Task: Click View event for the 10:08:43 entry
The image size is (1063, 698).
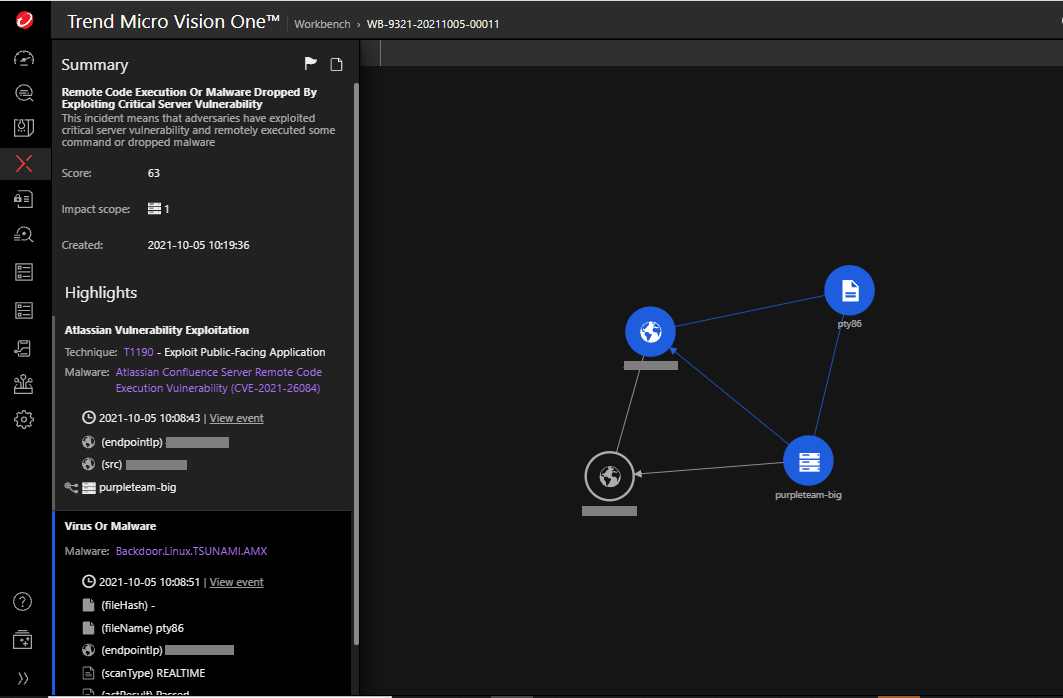Action: [x=236, y=418]
